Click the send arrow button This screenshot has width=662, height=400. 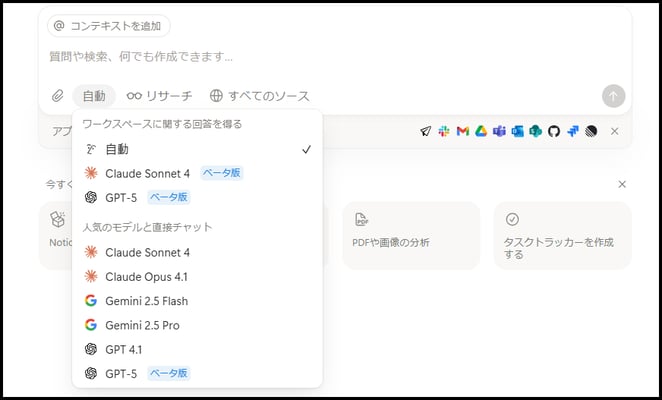pos(613,96)
